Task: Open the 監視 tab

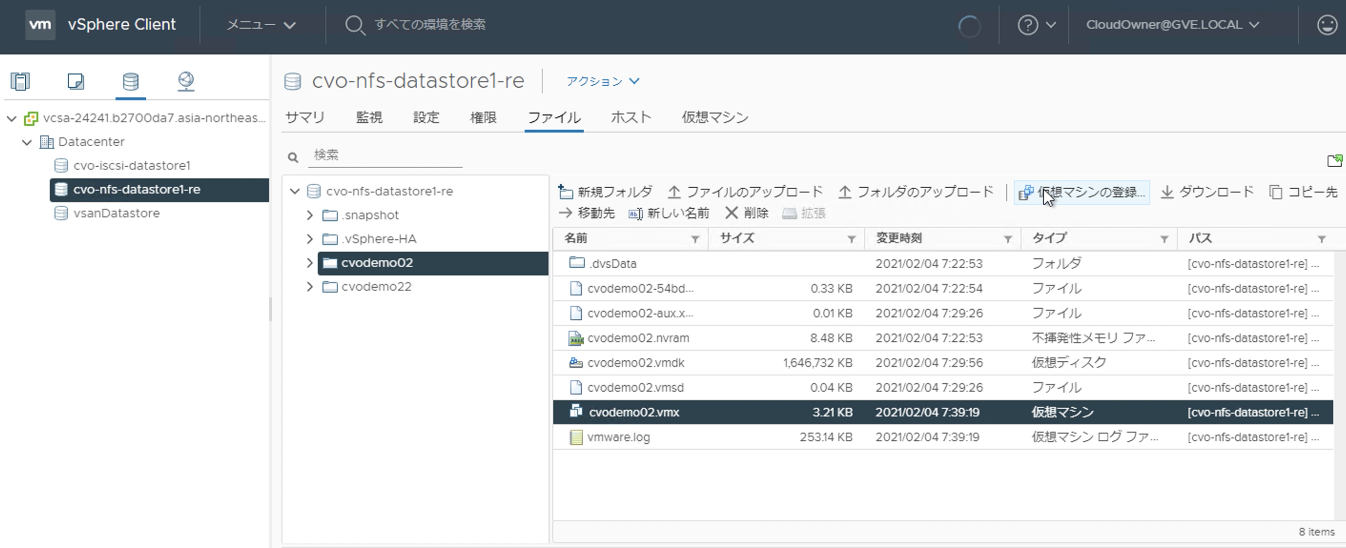Action: coord(369,117)
